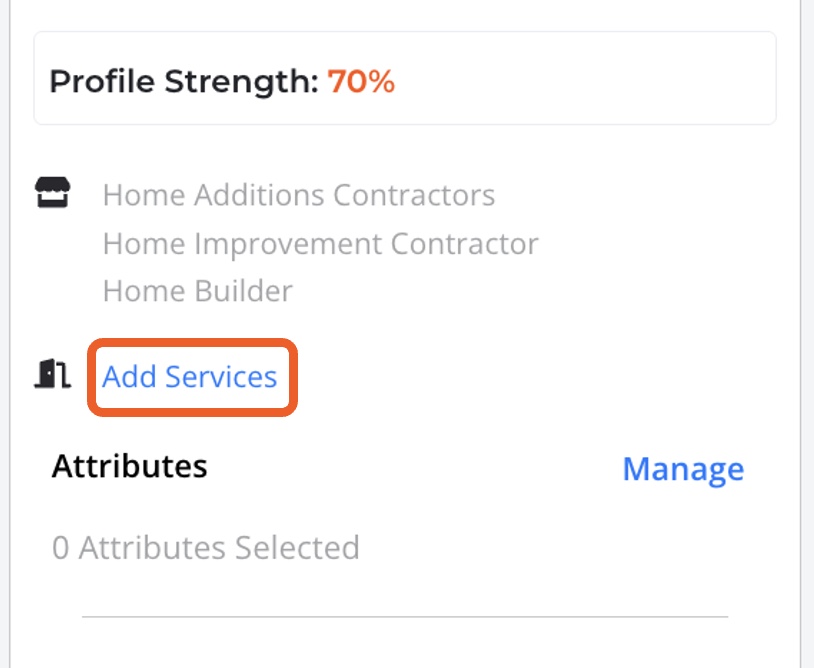Click the word Selected under Attributes
Viewport: 814px width, 668px height.
click(297, 548)
